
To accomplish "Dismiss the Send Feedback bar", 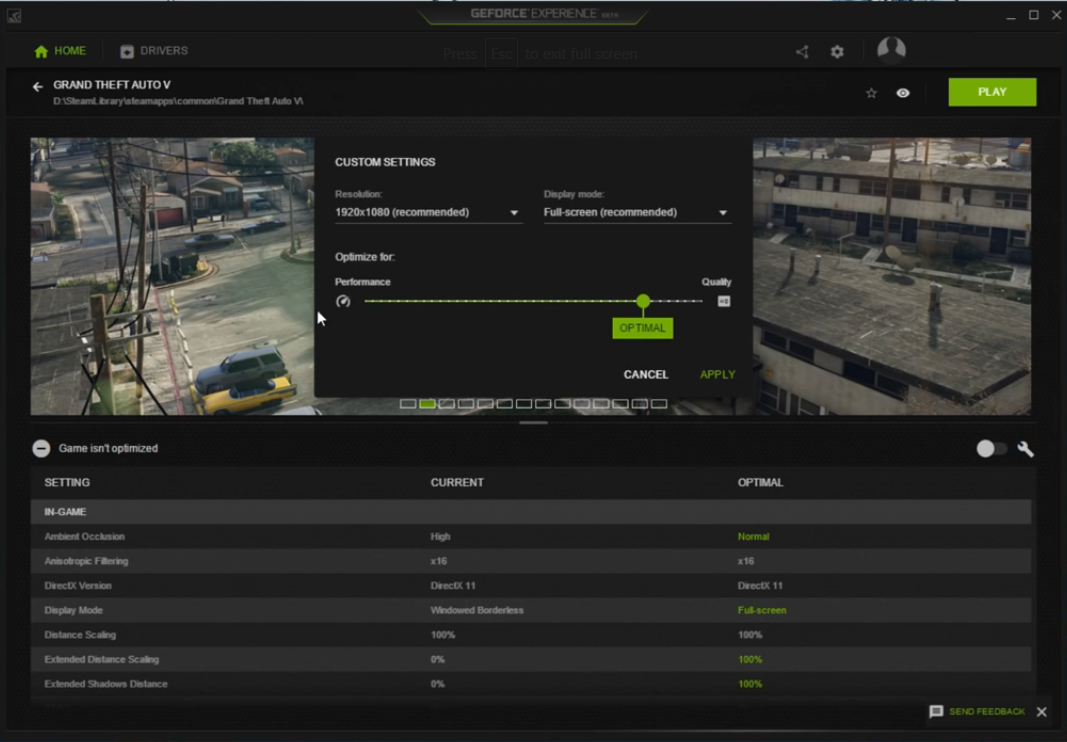I will tap(1042, 711).
